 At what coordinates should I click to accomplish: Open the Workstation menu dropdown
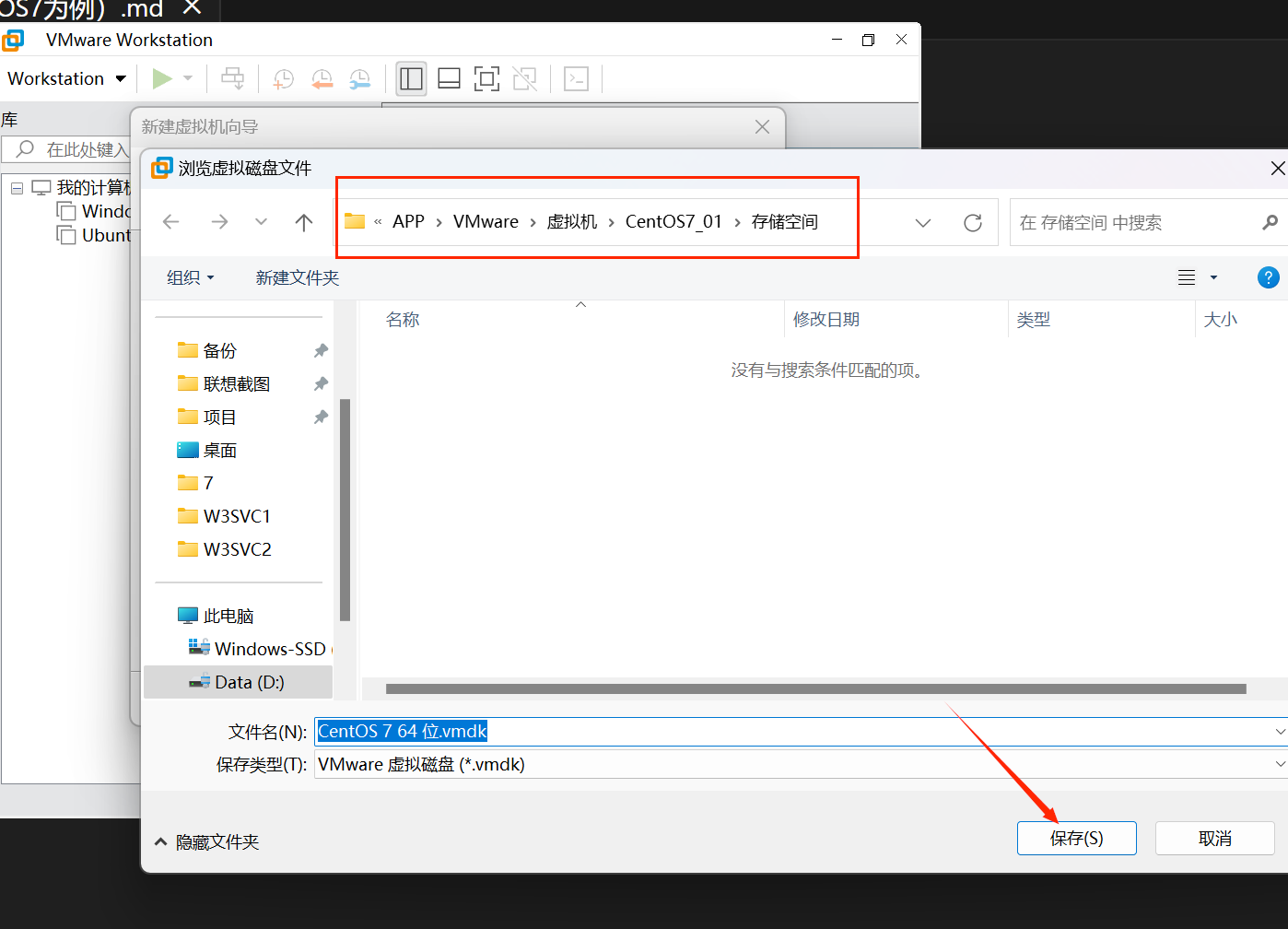point(66,78)
